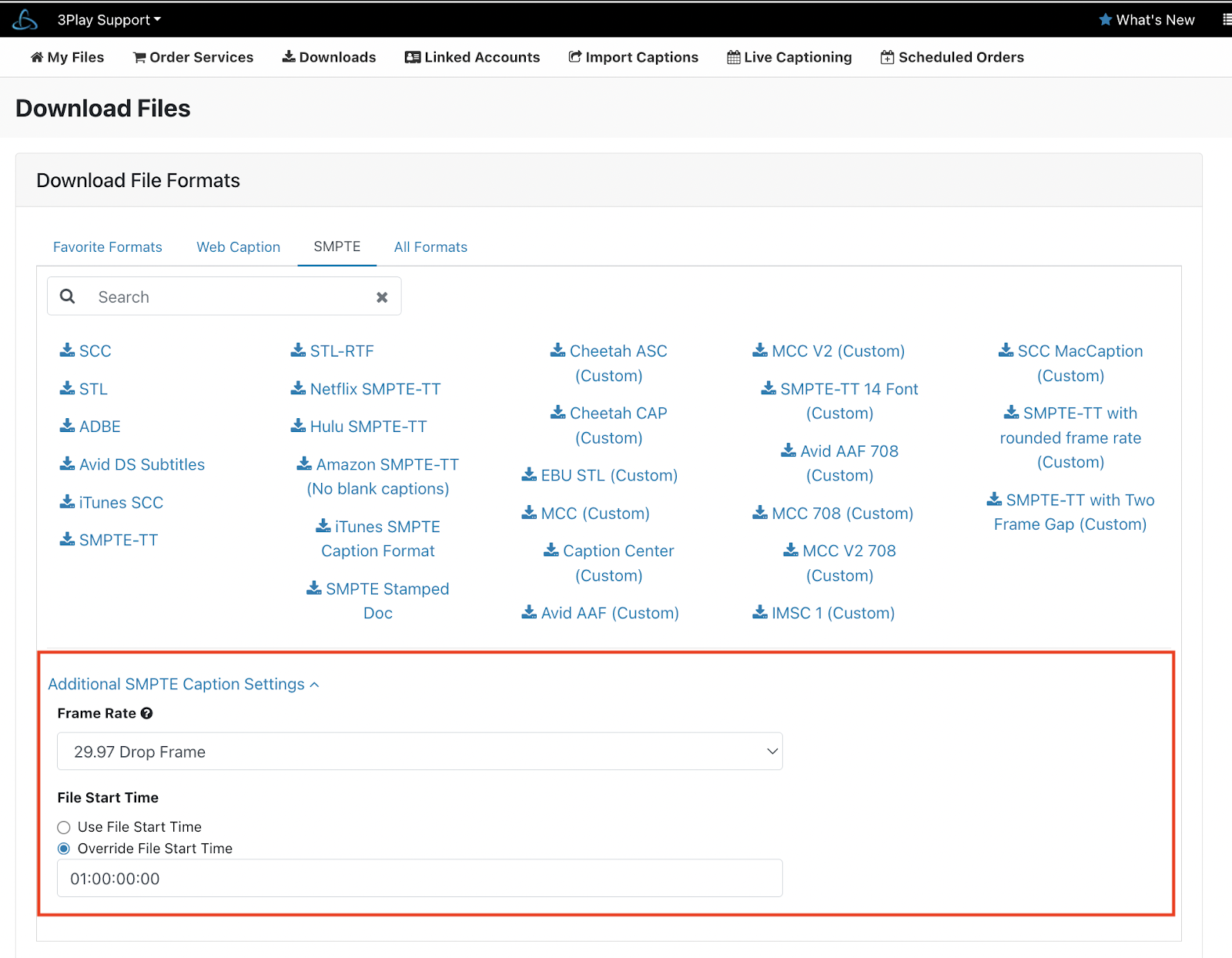Image resolution: width=1232 pixels, height=958 pixels.
Task: Click download icon next to IMSC 1 (Custom)
Action: pyautogui.click(x=760, y=612)
